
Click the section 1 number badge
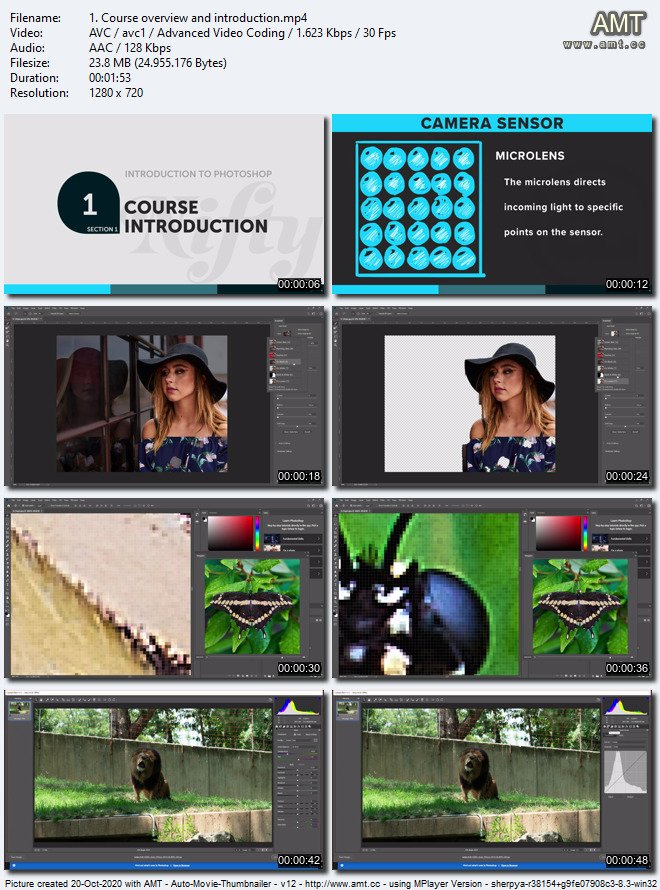tap(89, 203)
